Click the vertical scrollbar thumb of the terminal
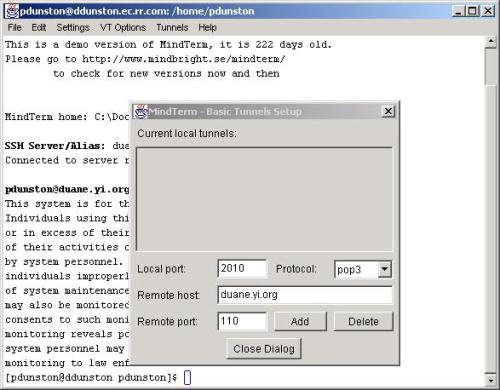The image size is (500, 390). [x=490, y=67]
